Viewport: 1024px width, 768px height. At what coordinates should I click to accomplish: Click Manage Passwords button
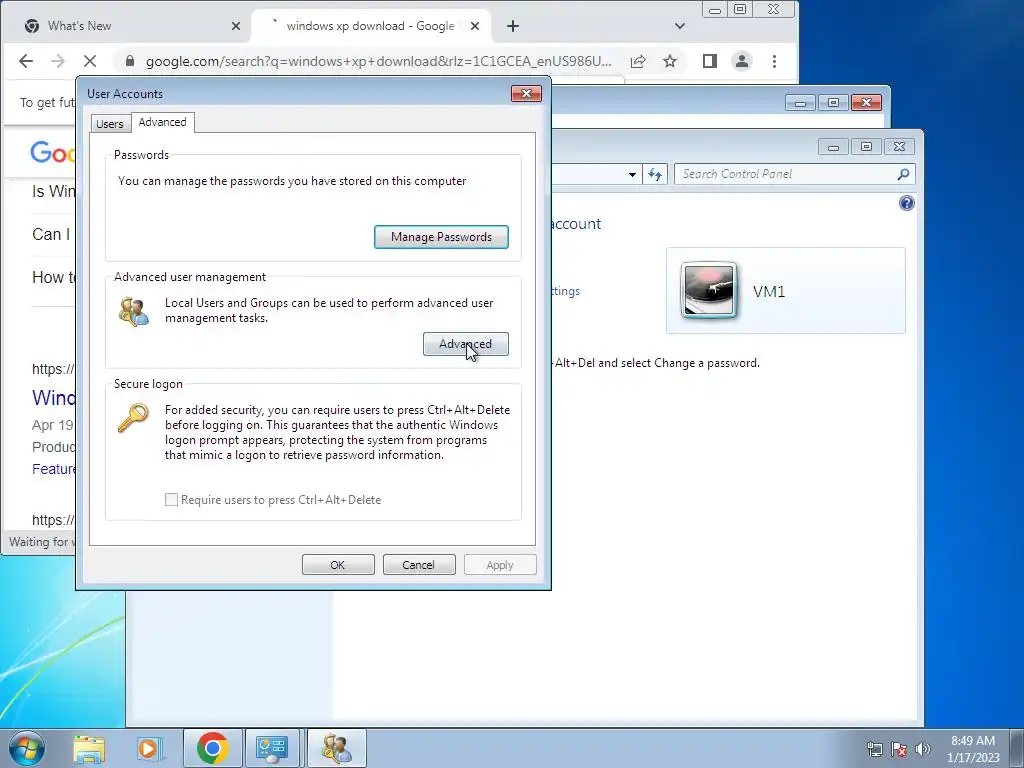coord(441,237)
